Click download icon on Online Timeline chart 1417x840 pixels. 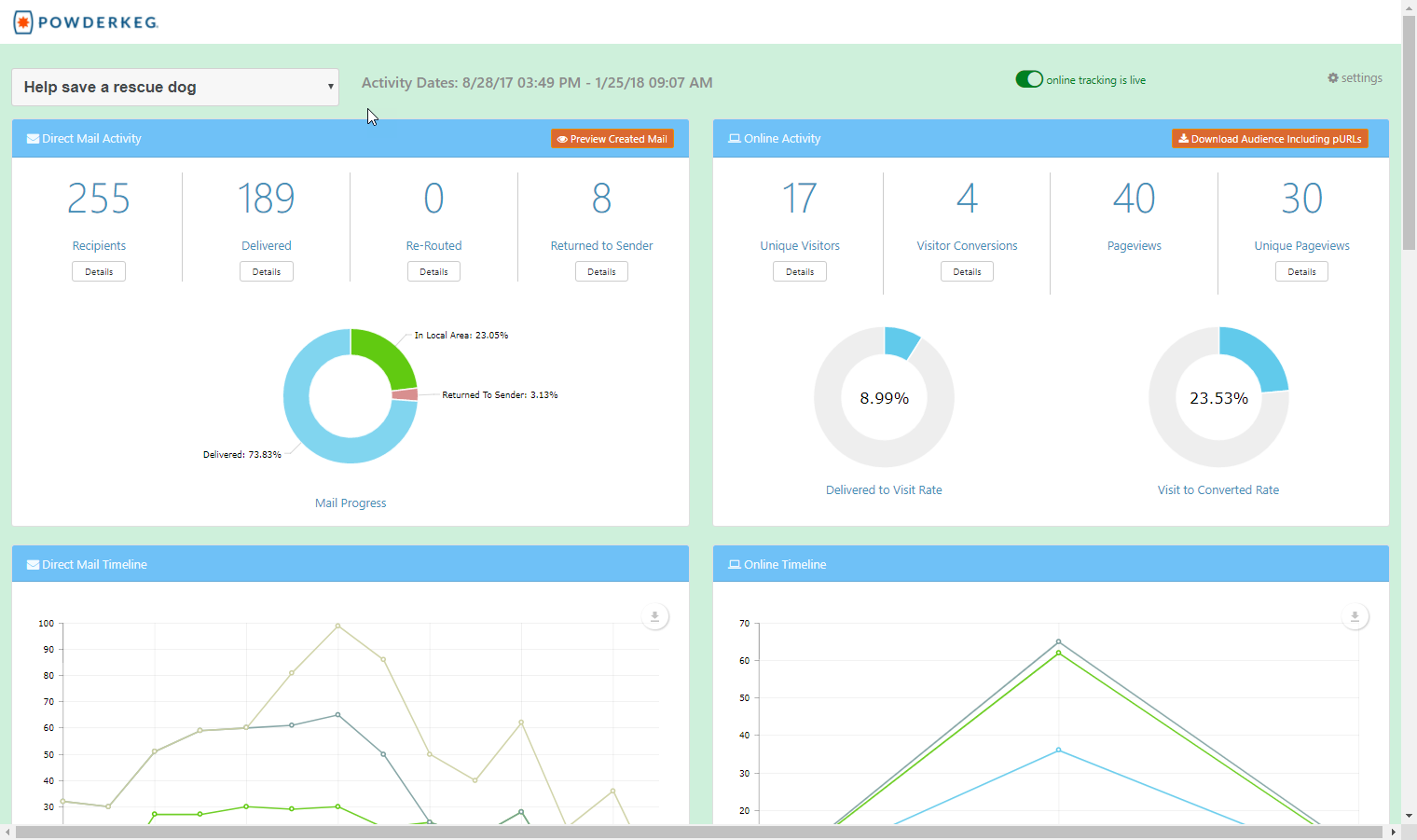(x=1355, y=616)
